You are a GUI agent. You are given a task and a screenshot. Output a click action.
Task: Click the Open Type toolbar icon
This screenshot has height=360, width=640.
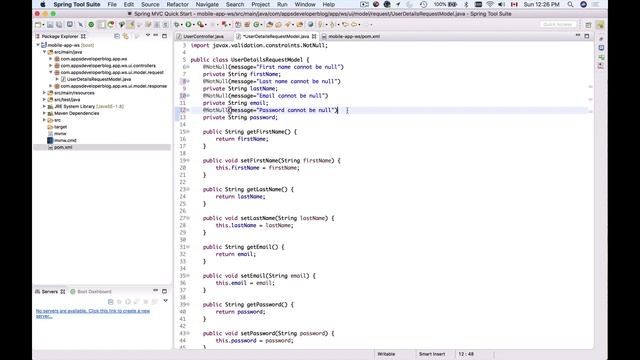click(x=269, y=24)
